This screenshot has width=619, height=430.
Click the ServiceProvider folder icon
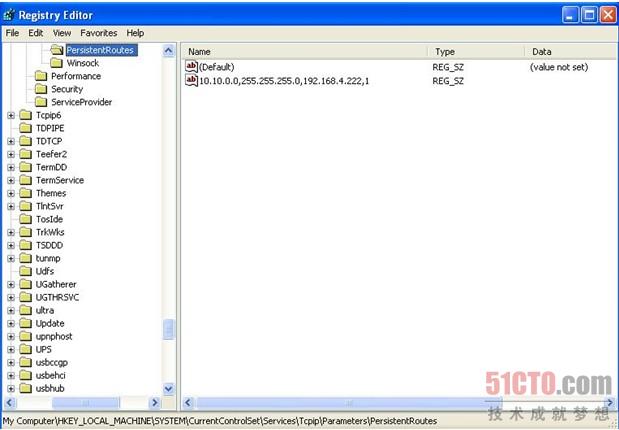click(x=41, y=102)
